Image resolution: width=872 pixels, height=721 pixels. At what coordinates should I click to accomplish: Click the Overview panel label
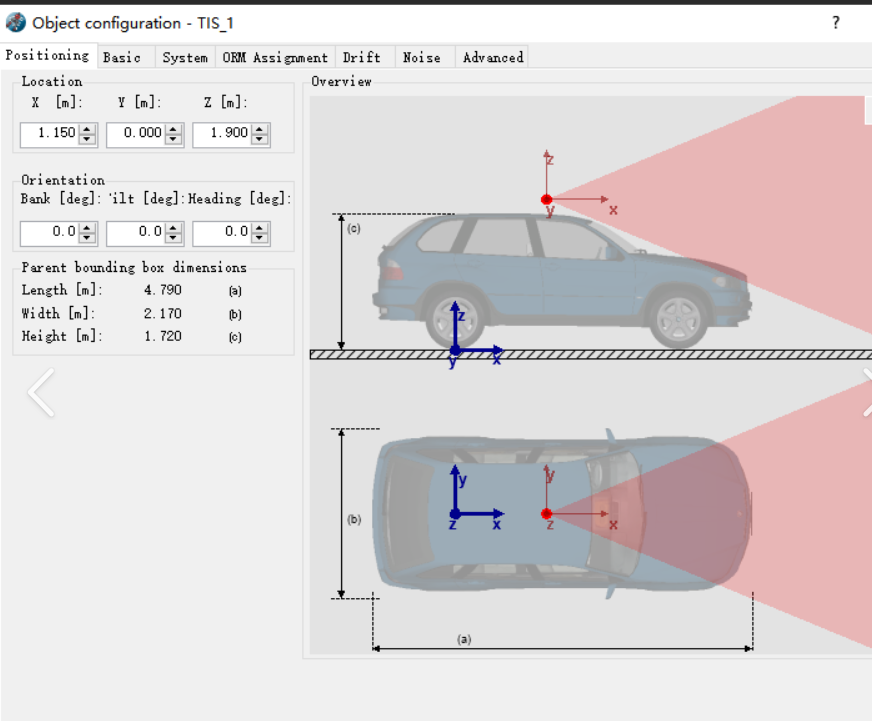[x=341, y=82]
